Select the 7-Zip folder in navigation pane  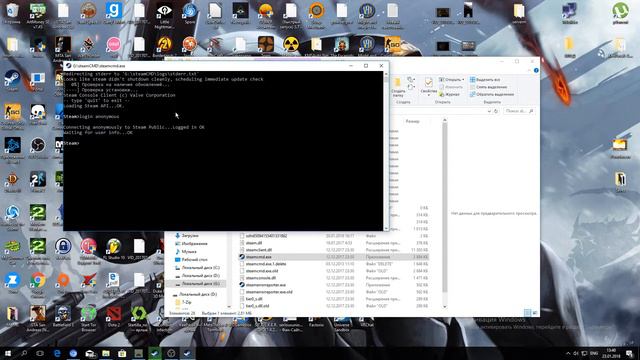click(x=183, y=302)
